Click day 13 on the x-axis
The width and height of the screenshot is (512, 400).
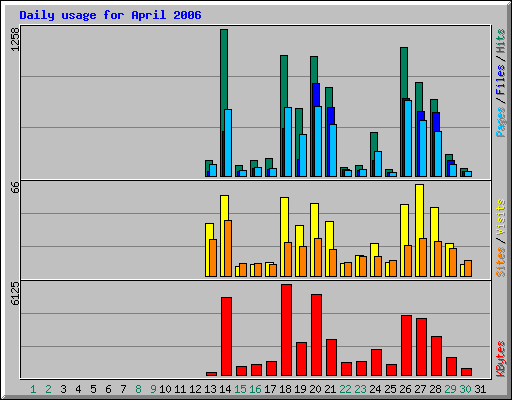tap(210, 389)
